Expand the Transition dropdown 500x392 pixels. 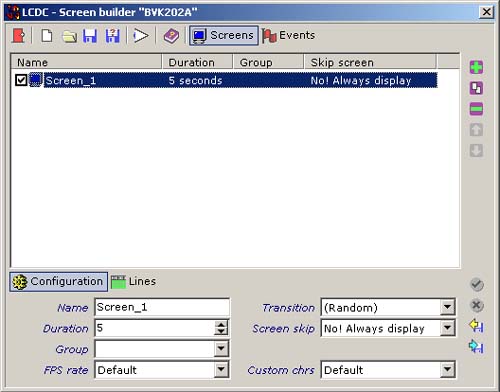(447, 307)
